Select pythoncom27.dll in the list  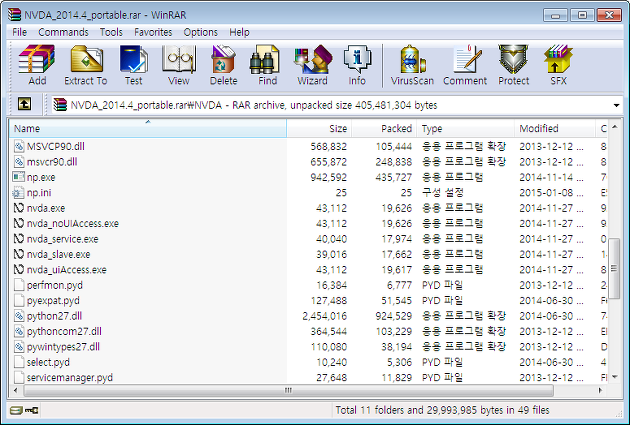point(64,331)
